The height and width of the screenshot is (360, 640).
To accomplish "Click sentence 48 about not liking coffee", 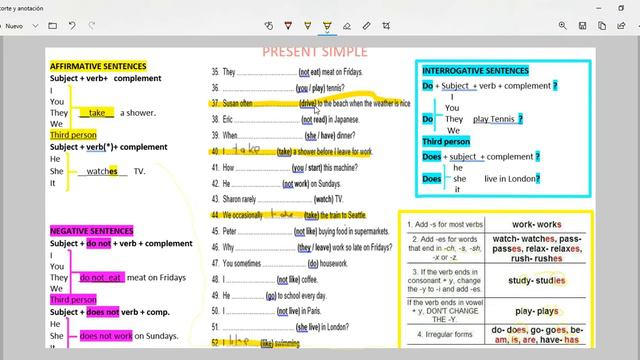I will coord(264,280).
